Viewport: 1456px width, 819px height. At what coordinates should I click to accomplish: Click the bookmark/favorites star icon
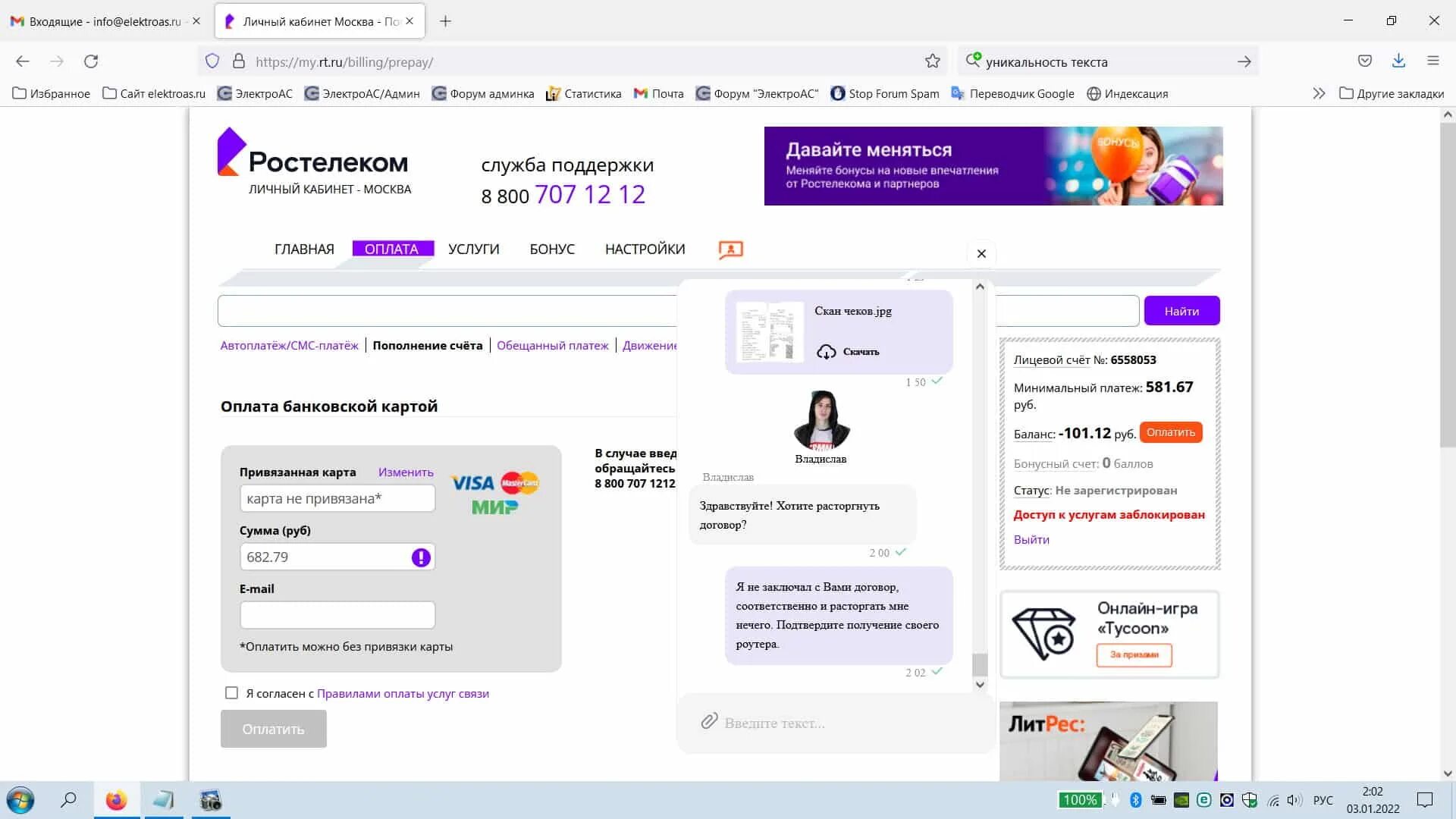[931, 61]
